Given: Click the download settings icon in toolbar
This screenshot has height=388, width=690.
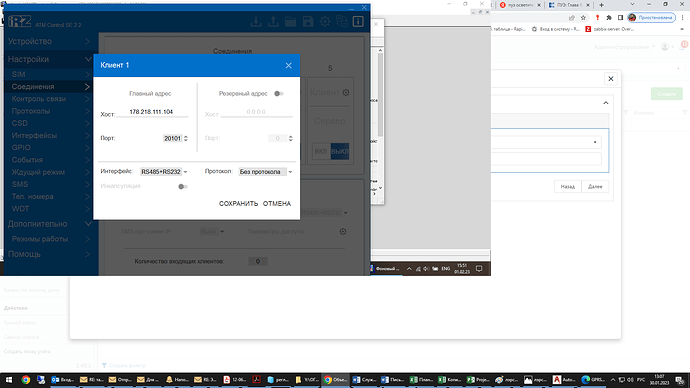Looking at the screenshot, I should point(256,21).
